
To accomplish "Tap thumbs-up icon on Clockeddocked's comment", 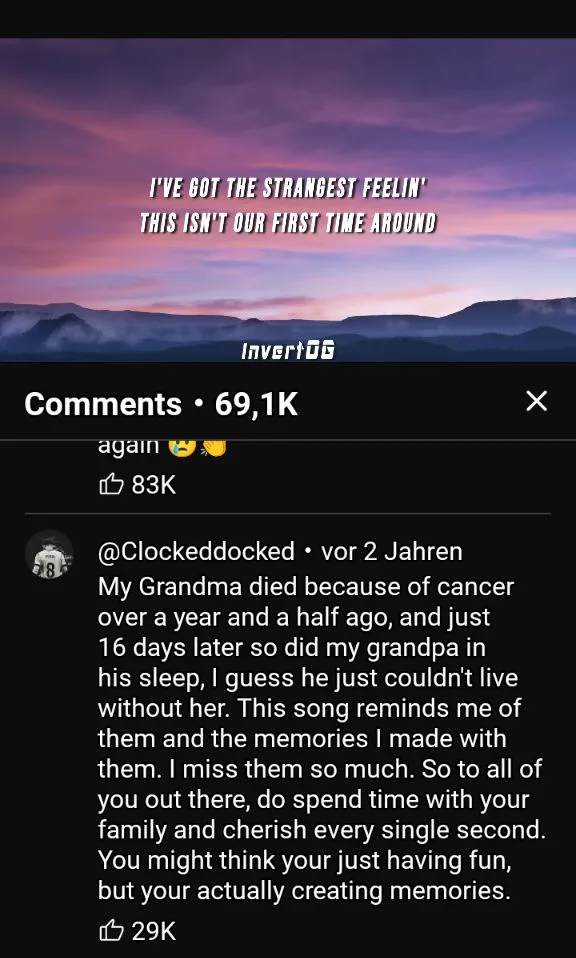I will pos(111,931).
